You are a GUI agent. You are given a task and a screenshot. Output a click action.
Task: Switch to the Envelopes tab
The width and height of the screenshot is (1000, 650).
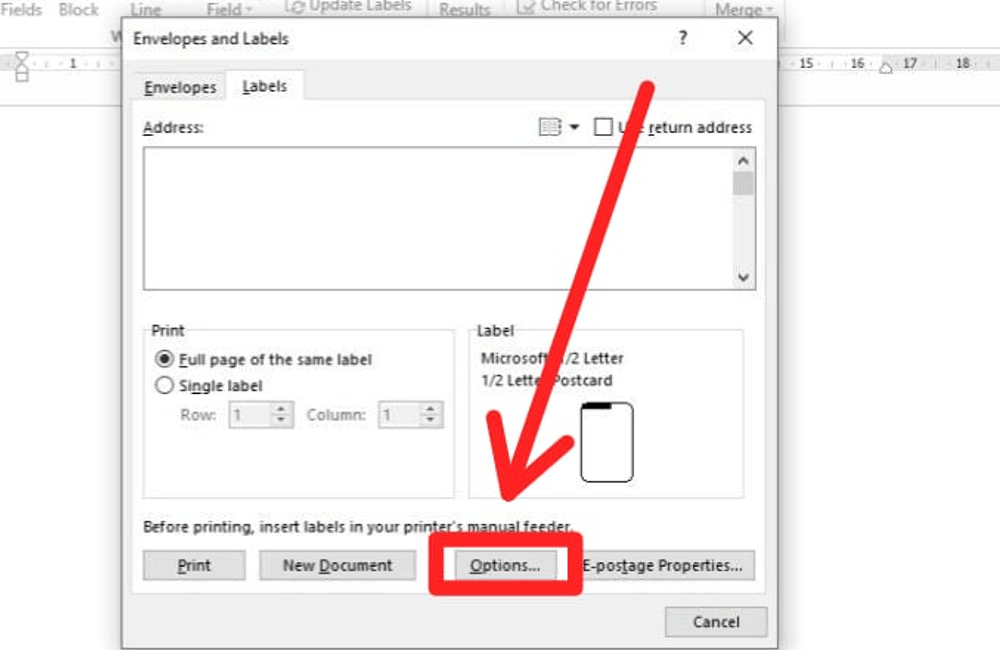tap(180, 87)
